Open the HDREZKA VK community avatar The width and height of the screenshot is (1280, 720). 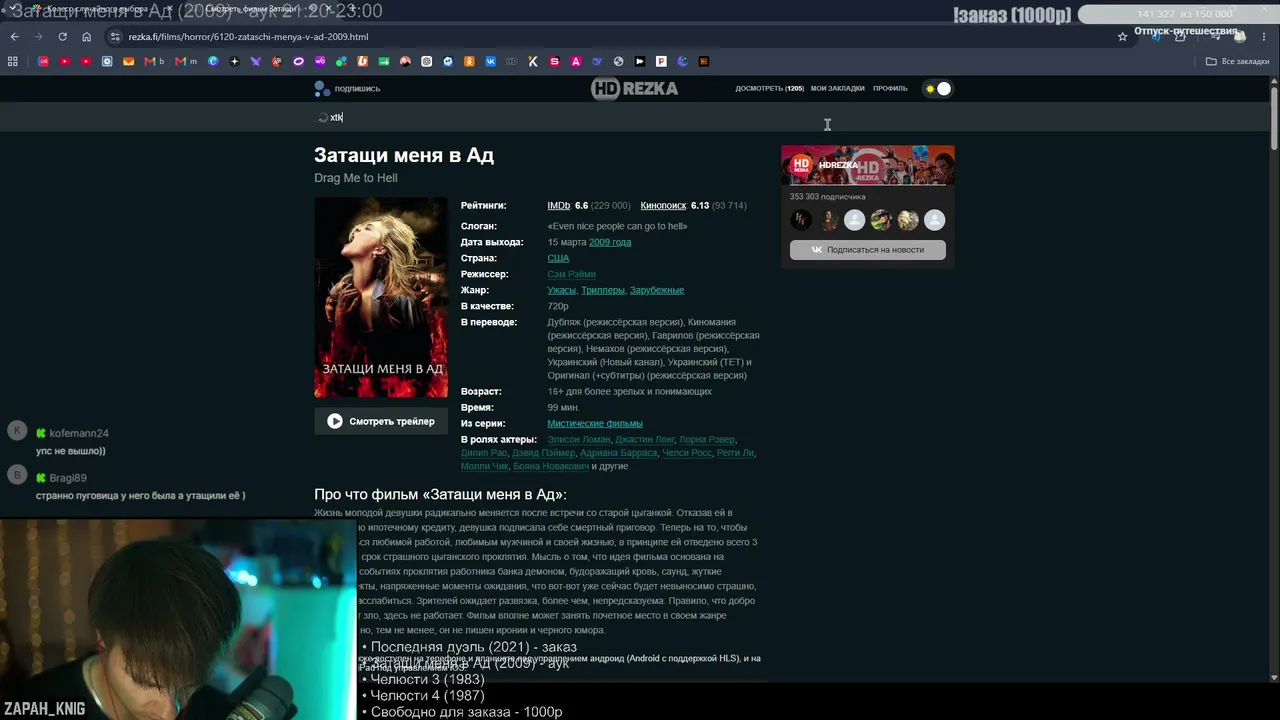pos(801,166)
